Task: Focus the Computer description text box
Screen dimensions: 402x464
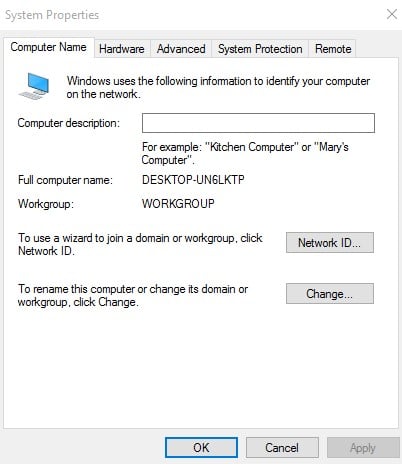Action: coord(258,123)
